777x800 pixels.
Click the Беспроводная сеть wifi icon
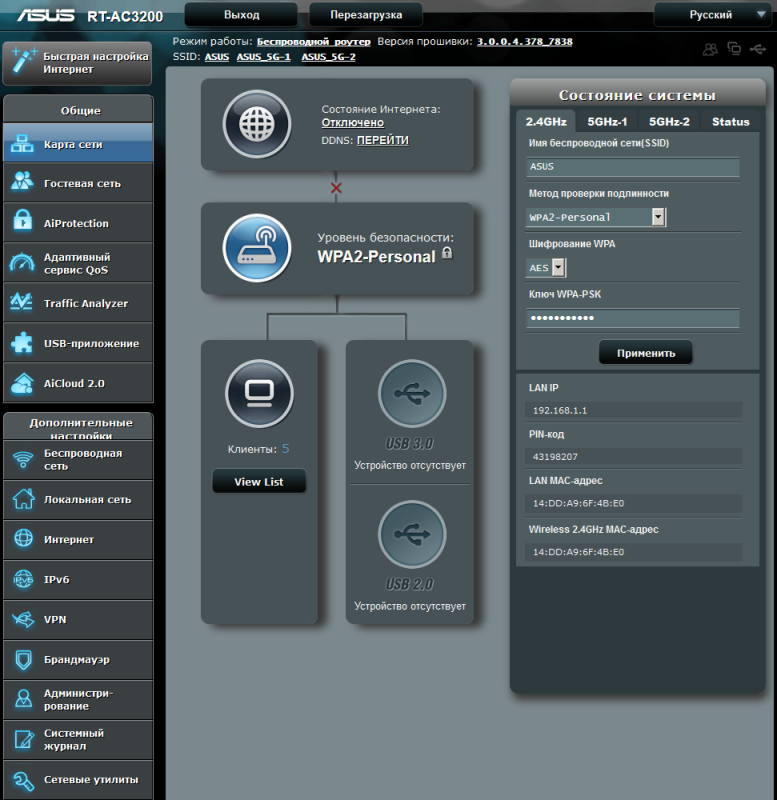click(x=23, y=459)
